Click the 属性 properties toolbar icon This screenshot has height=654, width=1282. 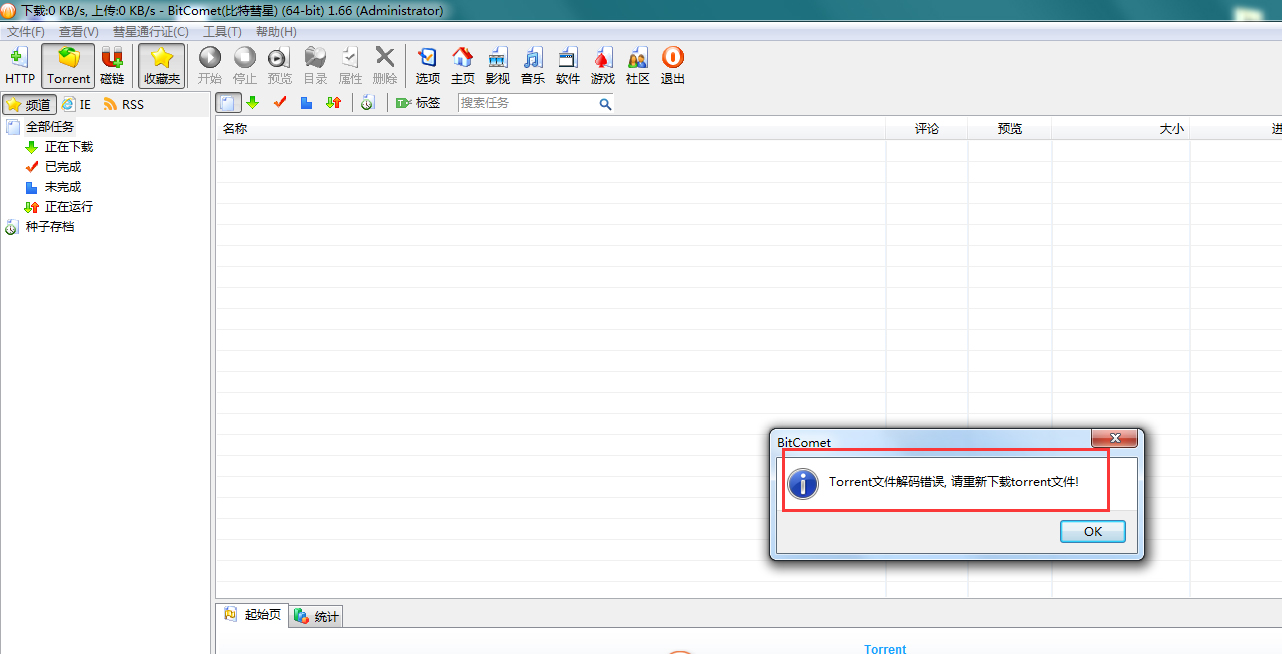click(350, 65)
